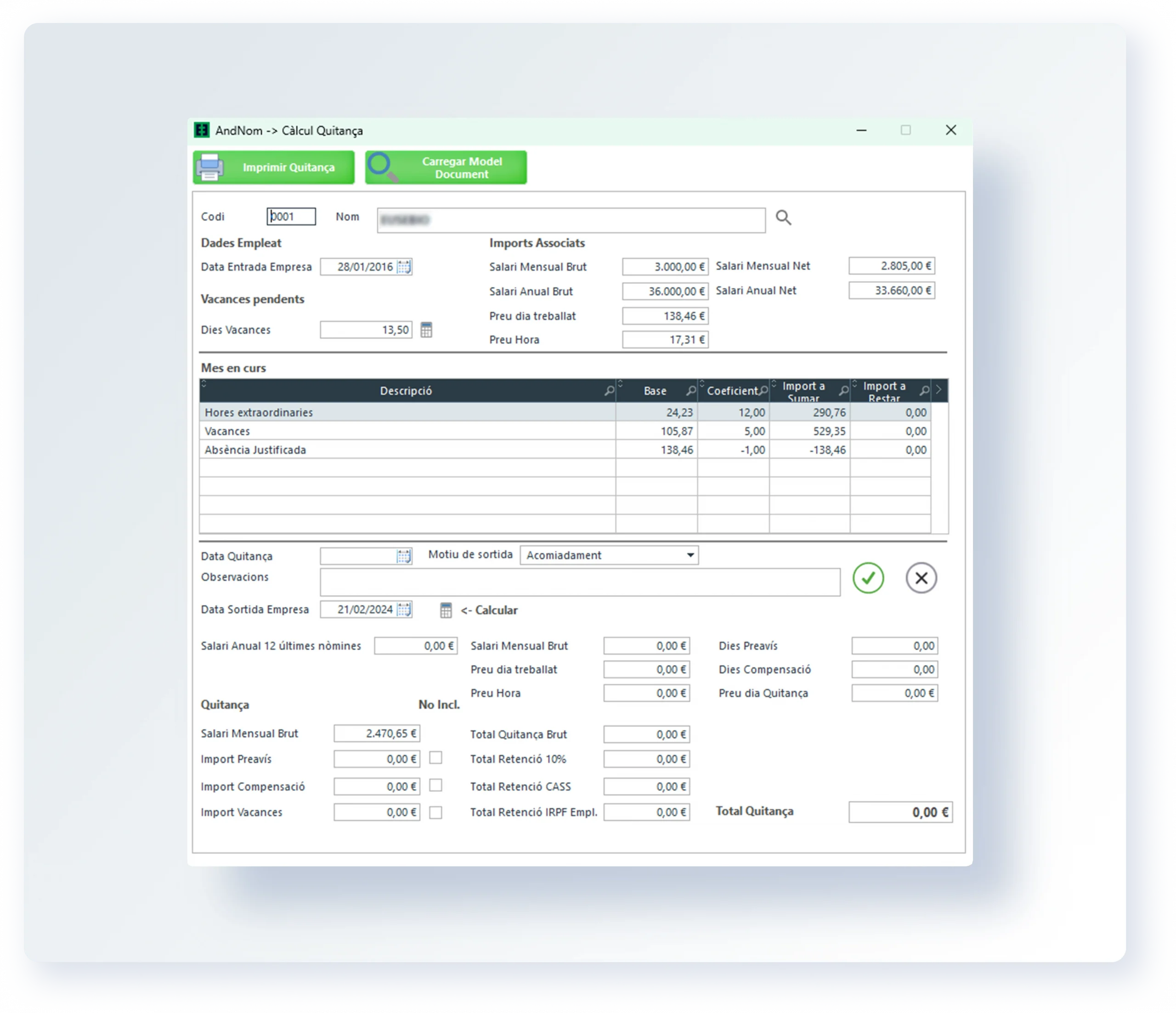
Task: Confirm with the green checkmark icon
Action: point(868,578)
